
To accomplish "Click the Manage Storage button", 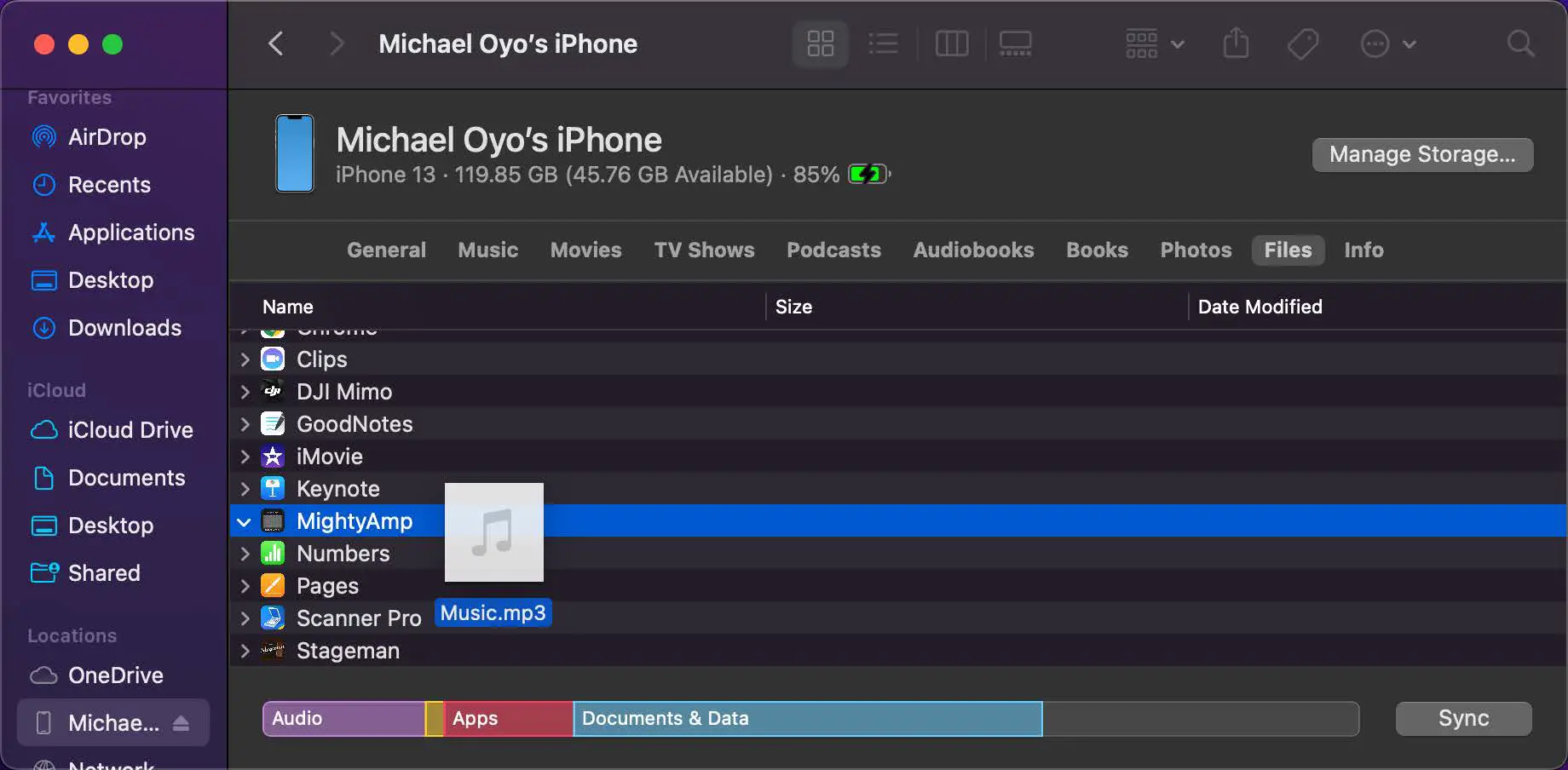I will [x=1421, y=154].
